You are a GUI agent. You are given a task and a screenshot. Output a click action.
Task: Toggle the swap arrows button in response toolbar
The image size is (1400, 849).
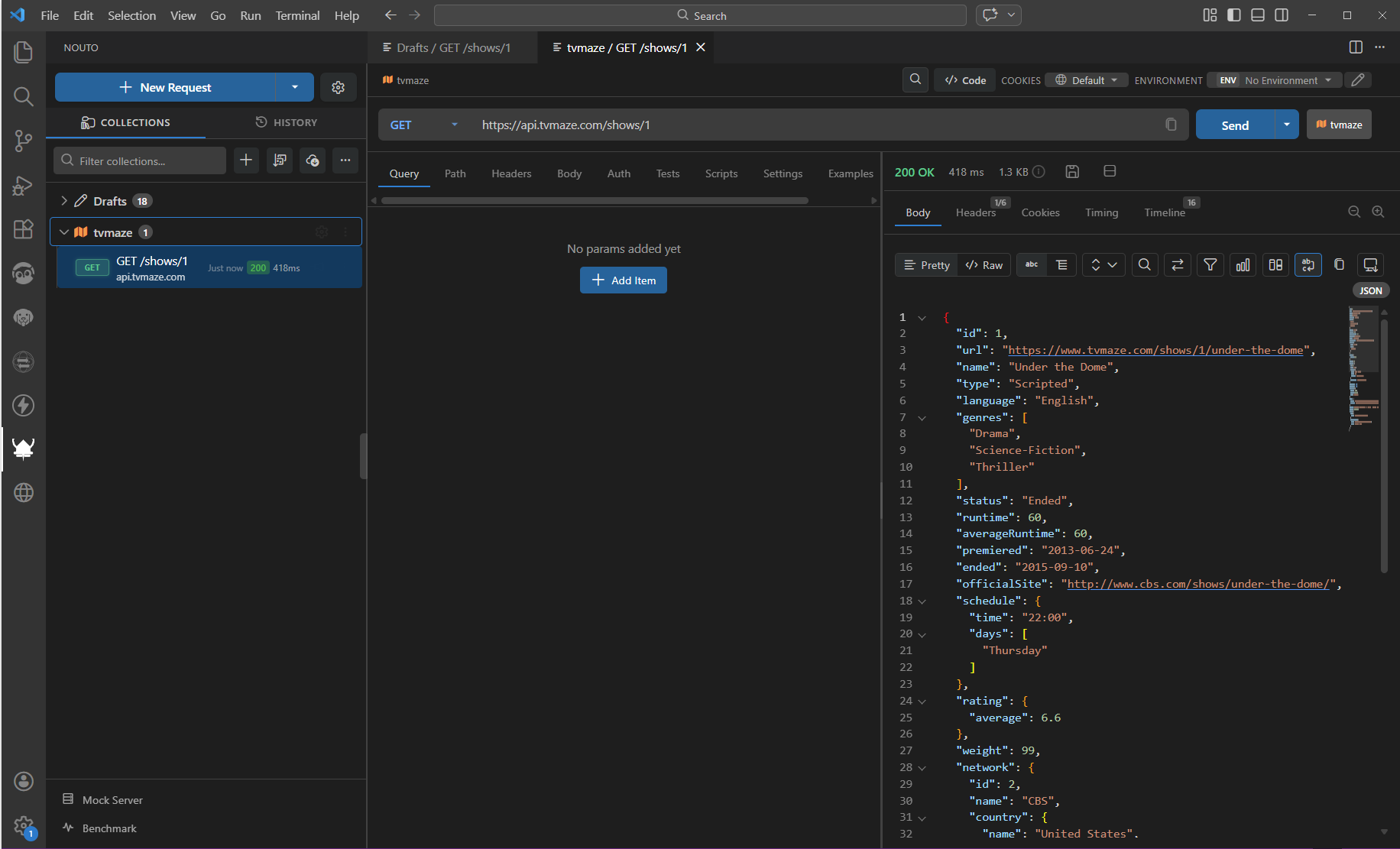(1178, 264)
